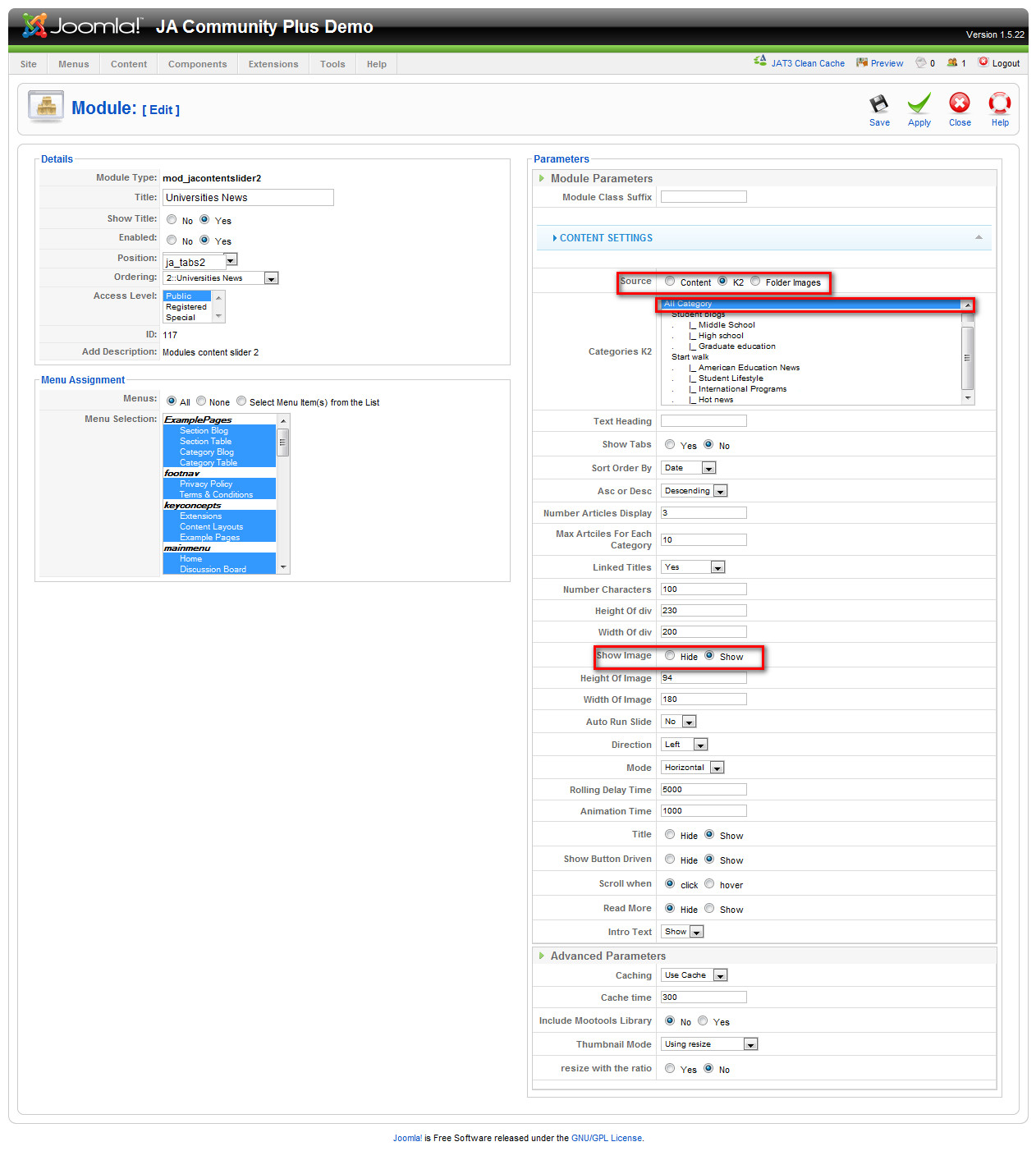
Task: Click the Save floppy disk icon
Action: point(878,104)
